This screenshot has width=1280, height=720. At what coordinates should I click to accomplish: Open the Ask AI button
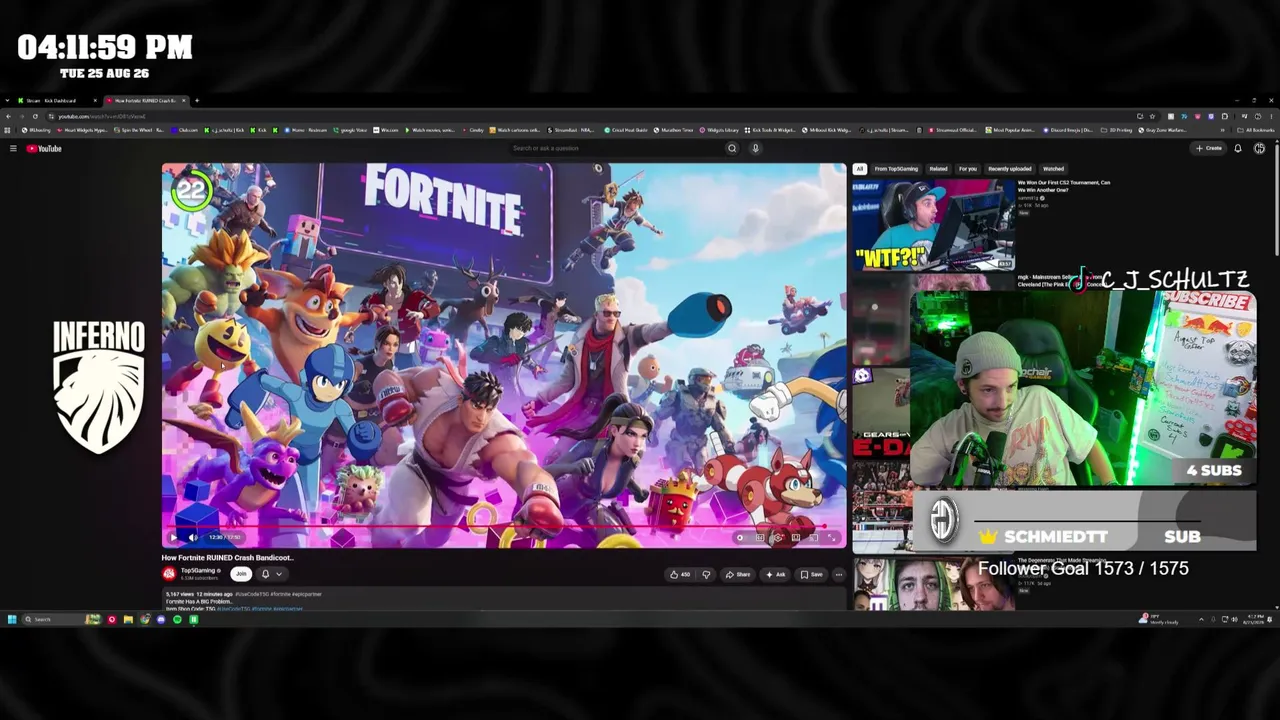[775, 574]
